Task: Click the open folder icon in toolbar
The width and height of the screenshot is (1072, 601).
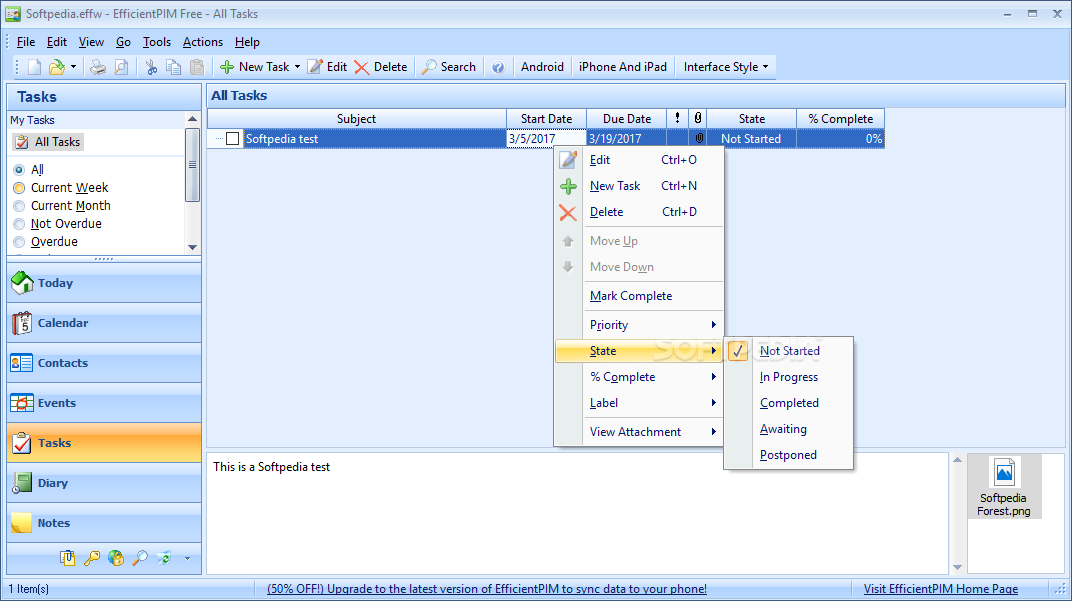Action: tap(57, 67)
